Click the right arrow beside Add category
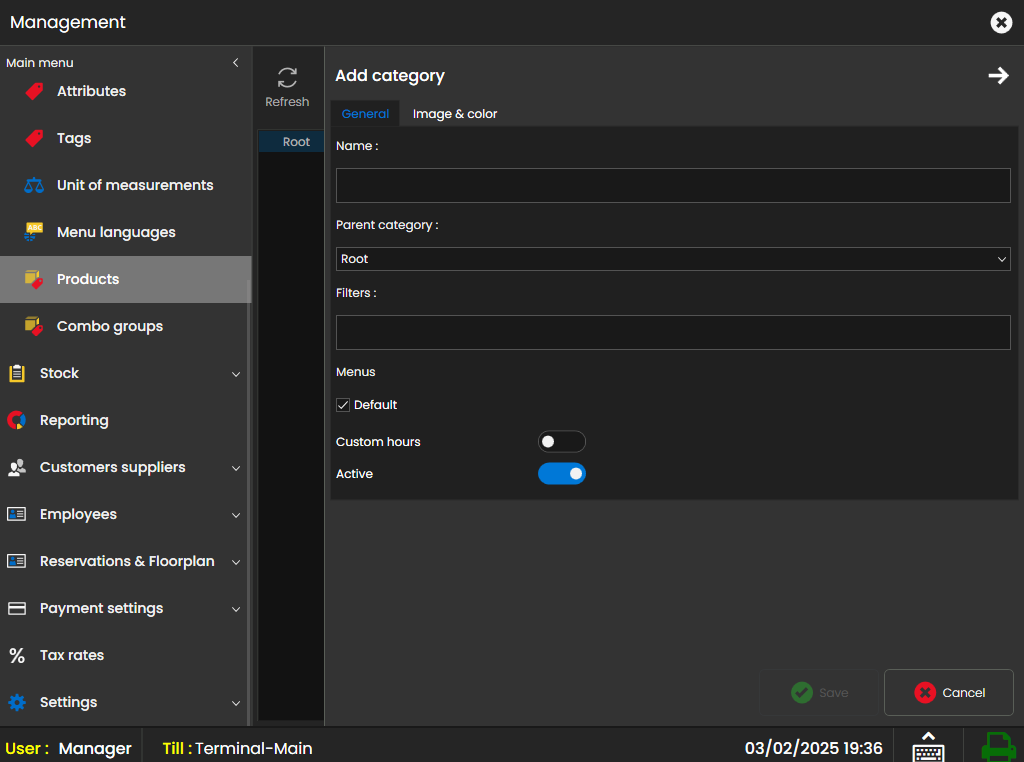 [998, 76]
